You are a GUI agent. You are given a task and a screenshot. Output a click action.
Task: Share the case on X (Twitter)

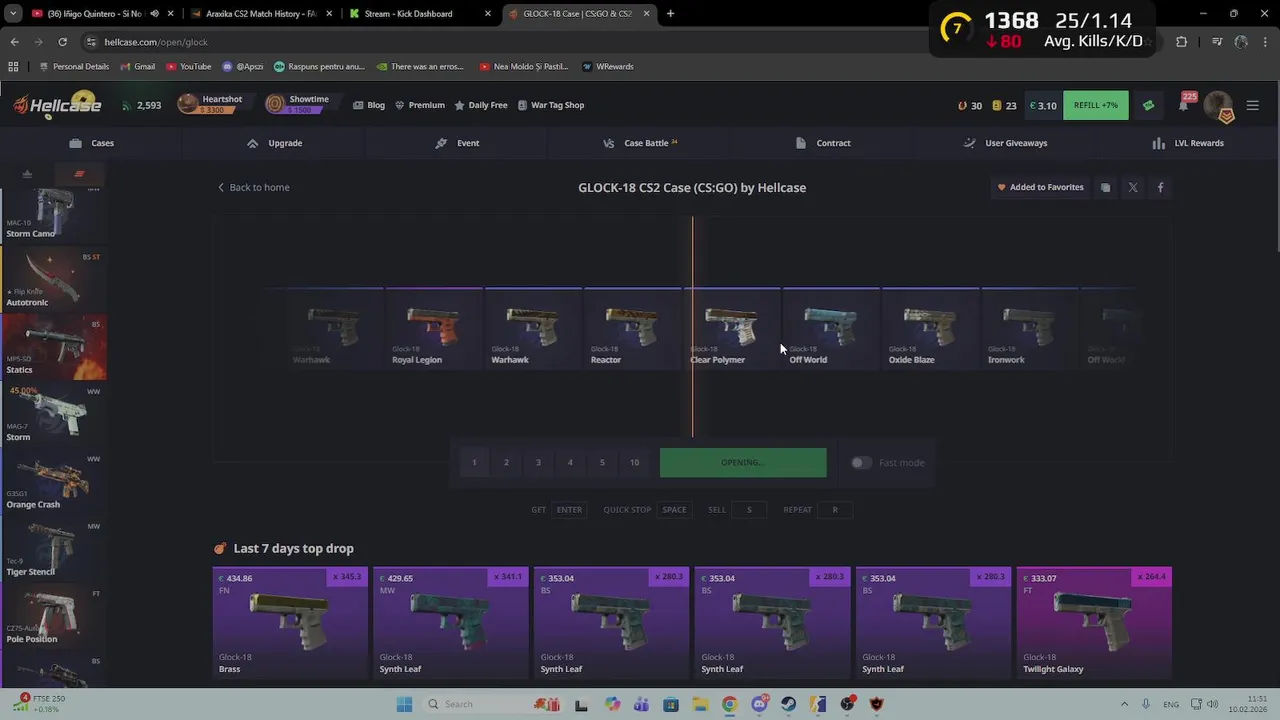[1133, 187]
